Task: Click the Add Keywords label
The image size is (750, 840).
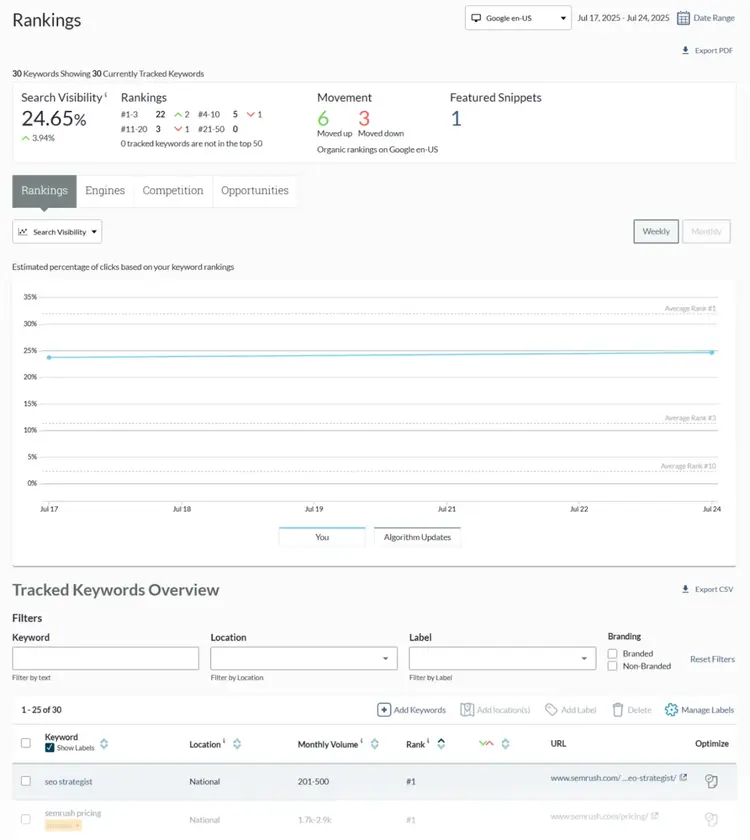Action: pos(420,710)
